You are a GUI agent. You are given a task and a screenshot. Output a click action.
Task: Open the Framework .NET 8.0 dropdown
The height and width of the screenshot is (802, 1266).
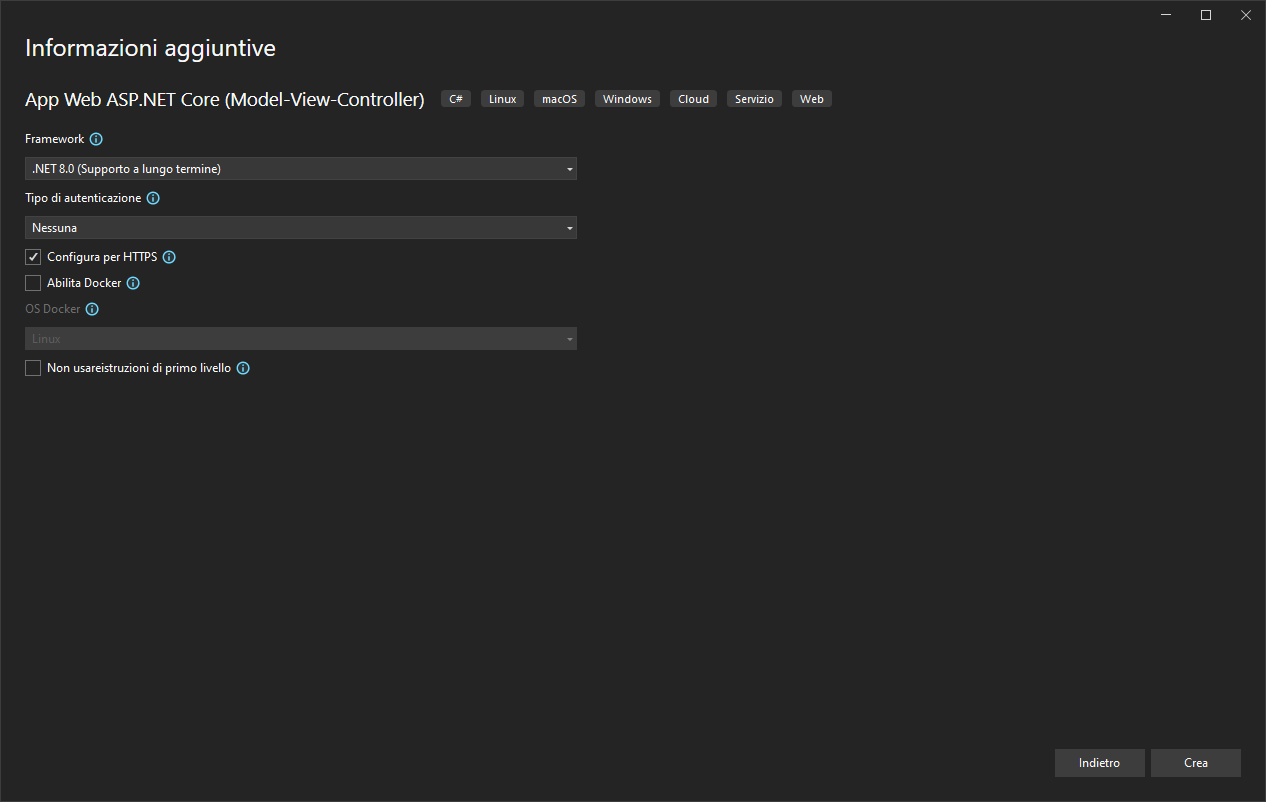tap(301, 169)
